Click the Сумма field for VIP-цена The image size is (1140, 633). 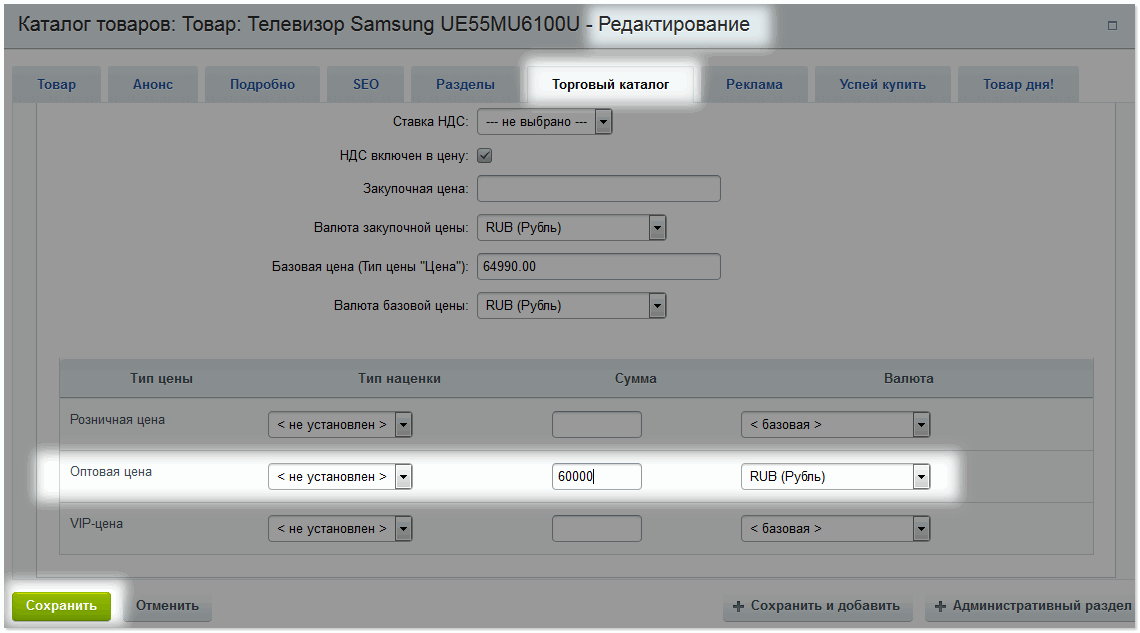597,529
